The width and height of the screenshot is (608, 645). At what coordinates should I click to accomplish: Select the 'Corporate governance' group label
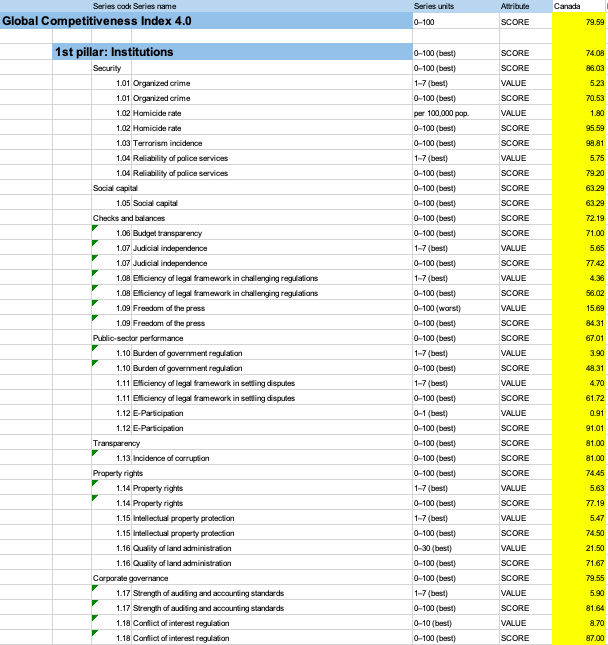click(x=130, y=578)
